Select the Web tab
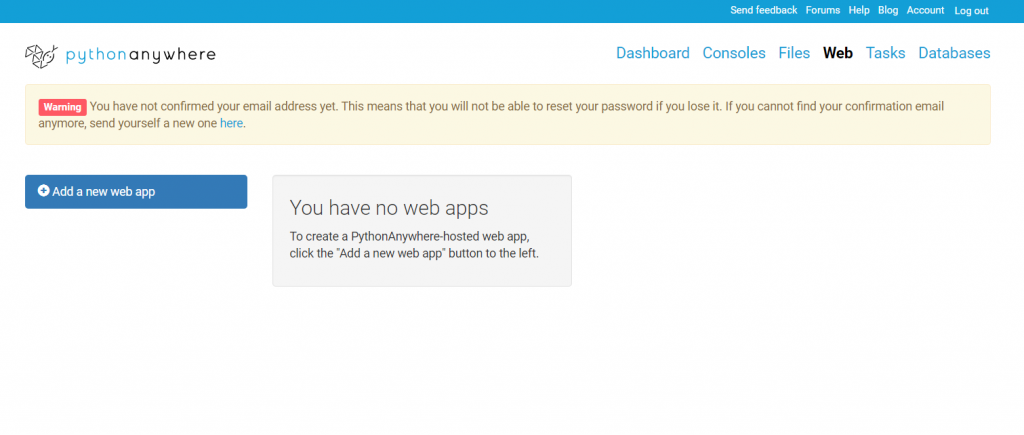Viewport: 1024px width, 435px height. click(x=838, y=53)
